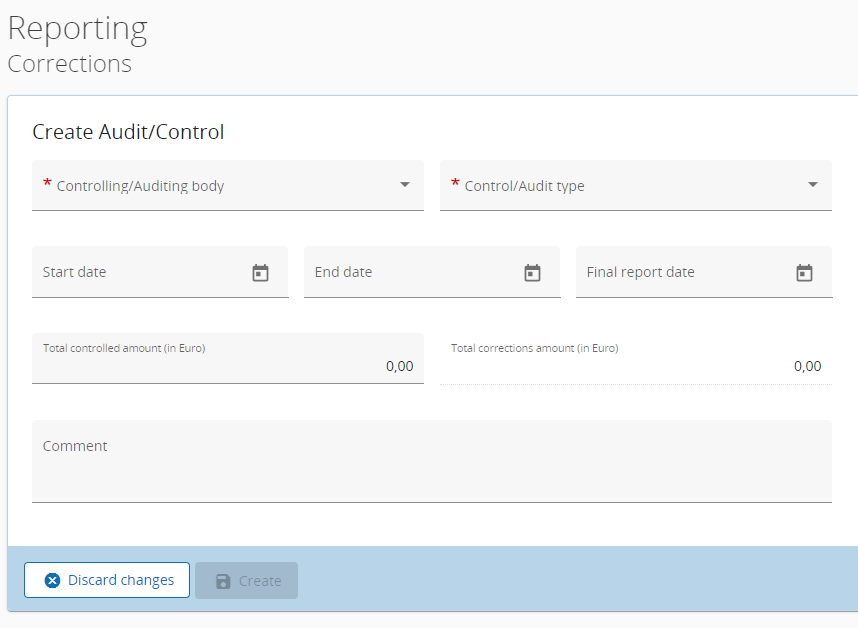Click the Total corrections amount field
Image resolution: width=858 pixels, height=628 pixels.
(x=636, y=366)
